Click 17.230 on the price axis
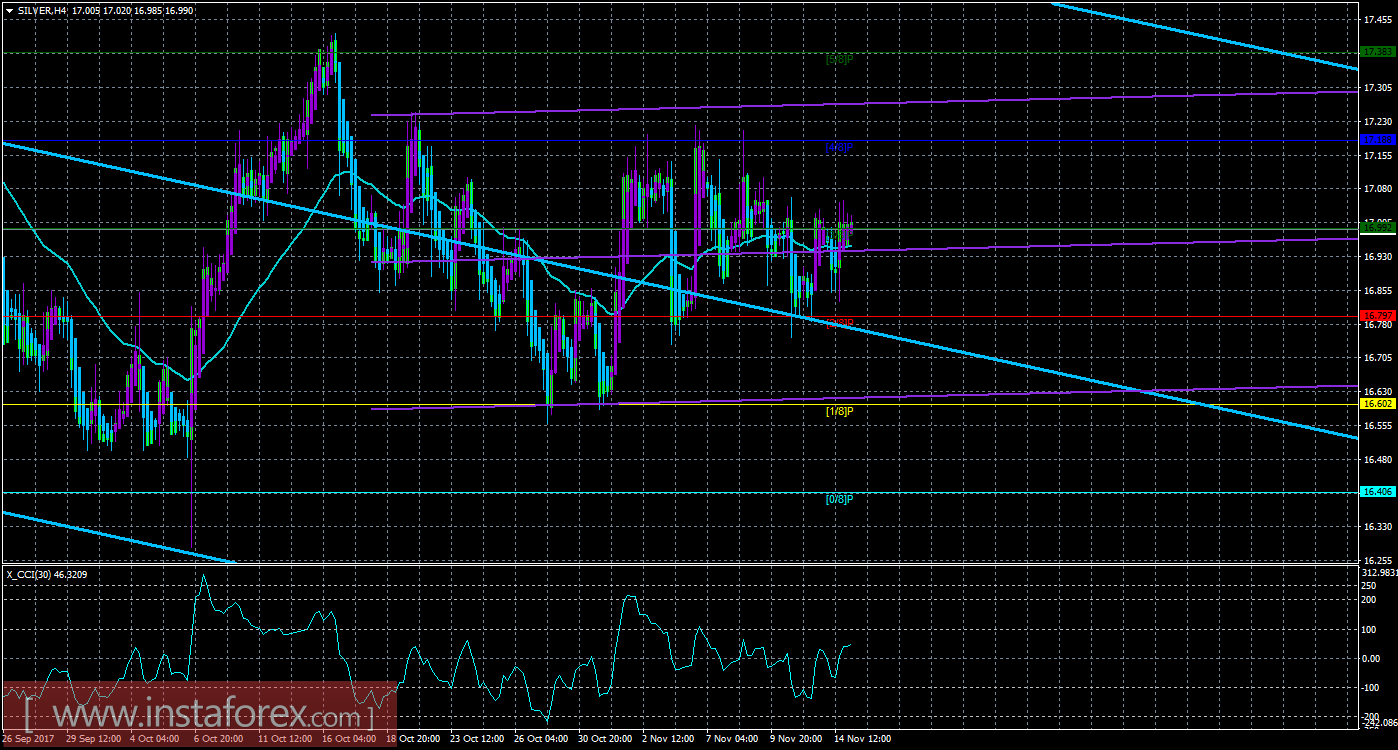1398x750 pixels. (1377, 122)
